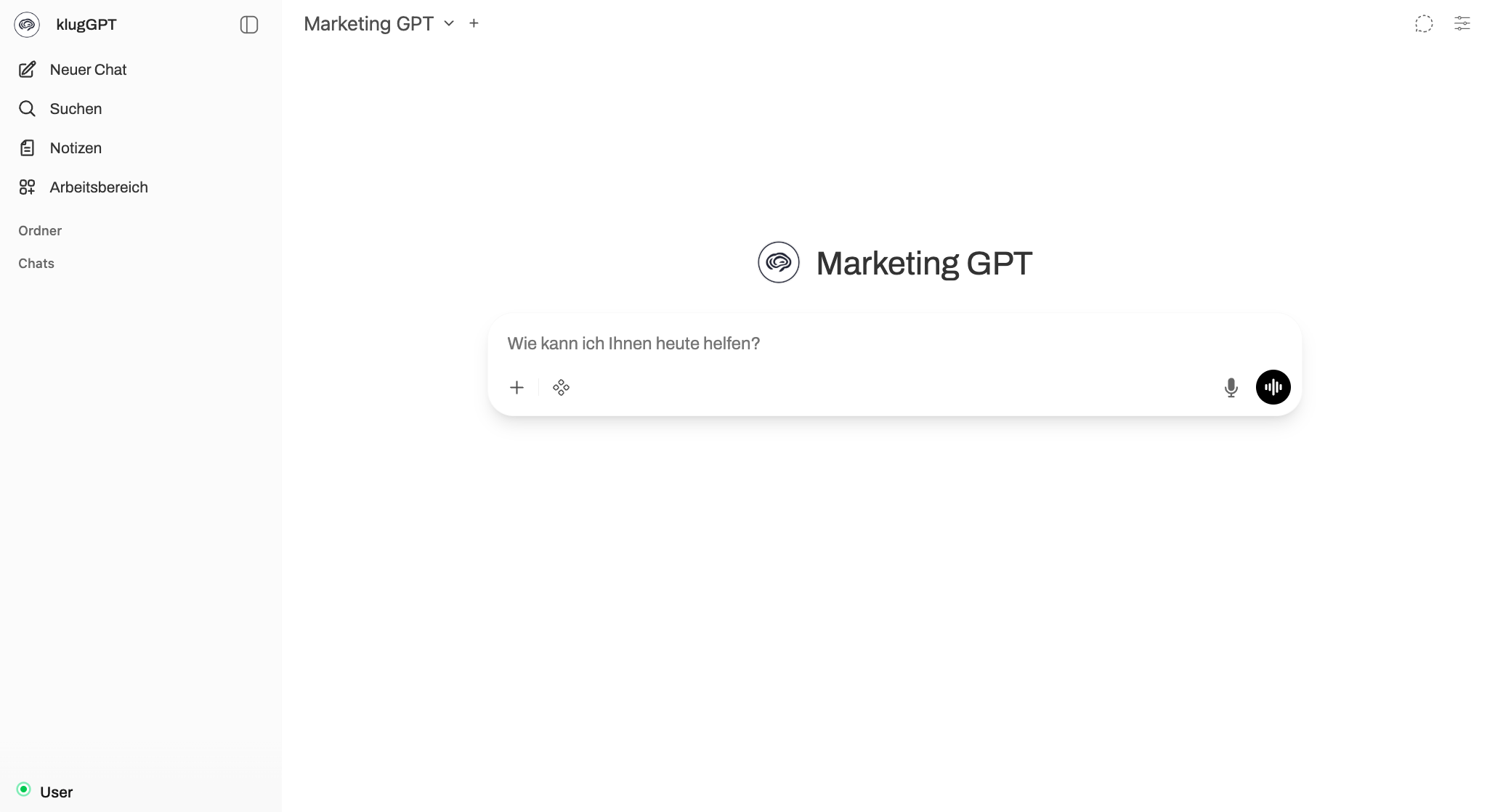Collapse the sidebar panel
This screenshot has width=1503, height=812.
pyautogui.click(x=249, y=25)
